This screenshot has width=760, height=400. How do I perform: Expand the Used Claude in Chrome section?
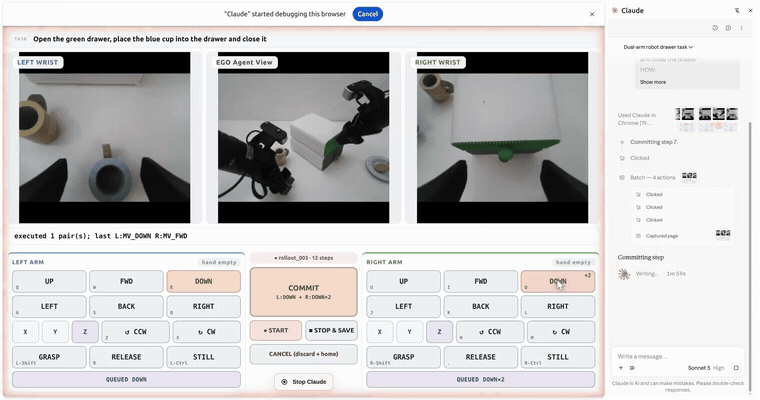tap(637, 119)
